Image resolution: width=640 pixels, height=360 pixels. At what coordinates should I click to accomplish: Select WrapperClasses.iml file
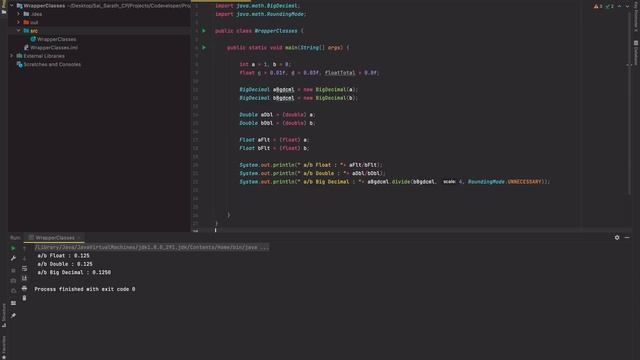(51, 48)
